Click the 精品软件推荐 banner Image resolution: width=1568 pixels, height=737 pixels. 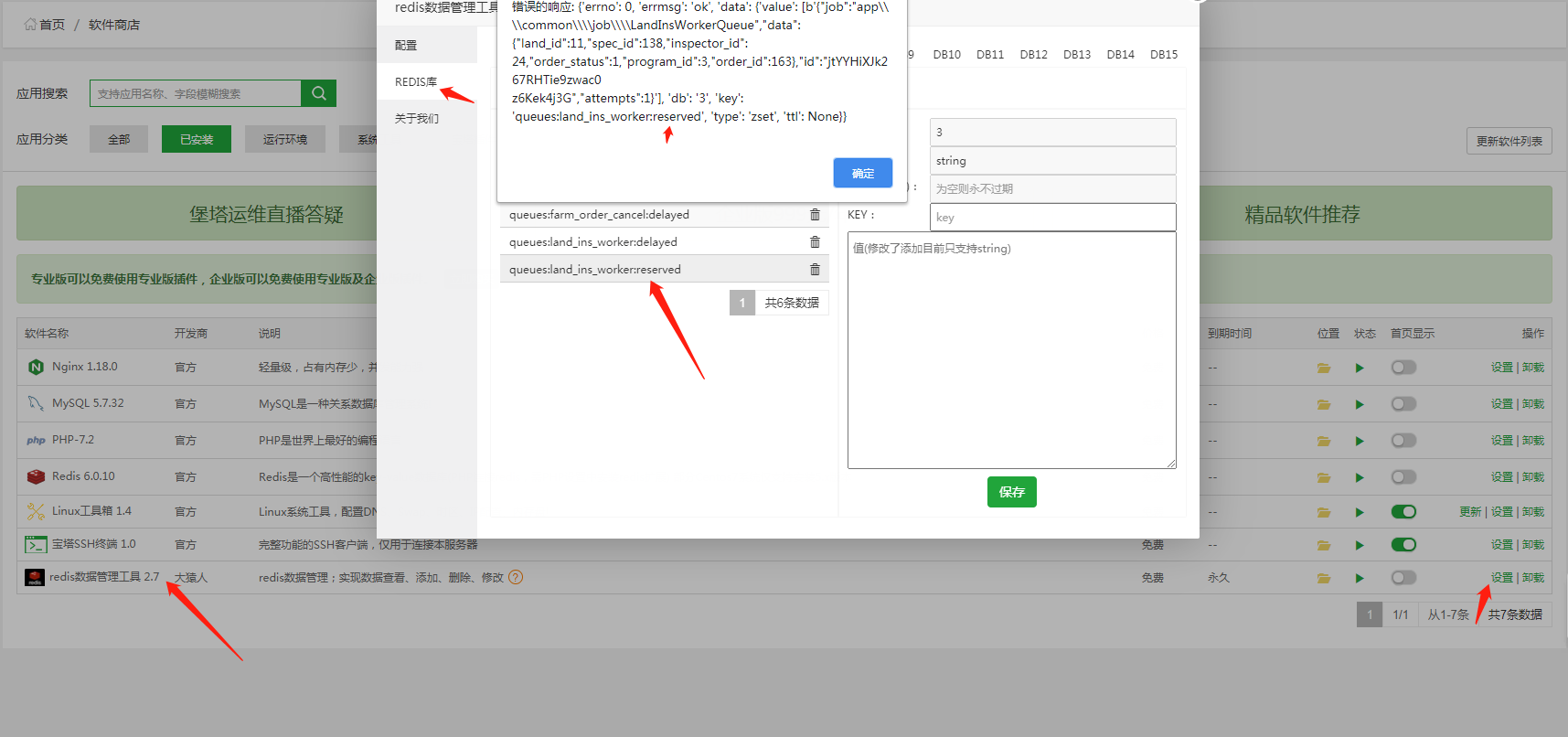pyautogui.click(x=1302, y=214)
